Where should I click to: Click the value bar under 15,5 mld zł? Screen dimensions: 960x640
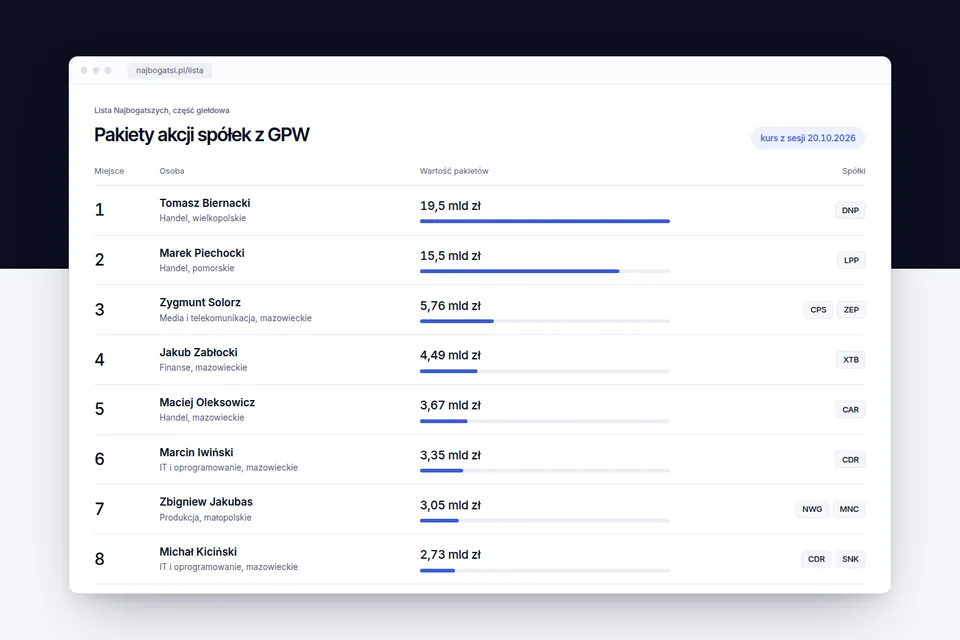click(545, 271)
